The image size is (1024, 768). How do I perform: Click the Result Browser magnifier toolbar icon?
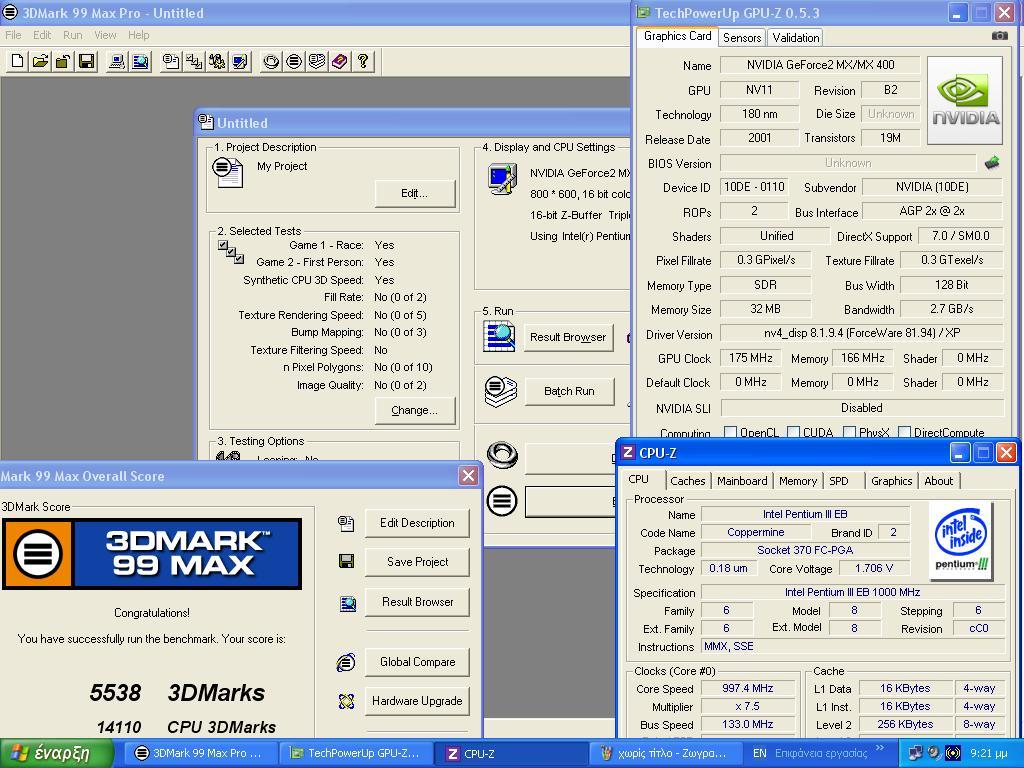(x=140, y=62)
